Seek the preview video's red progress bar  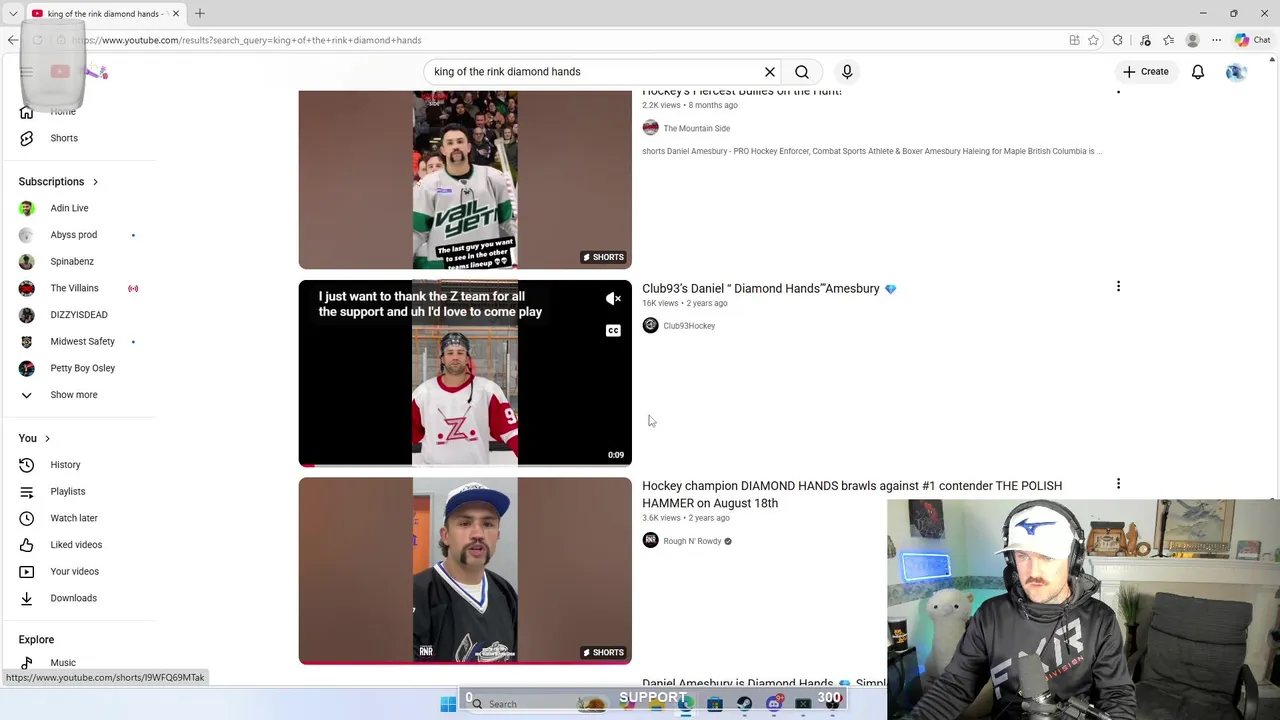point(465,465)
